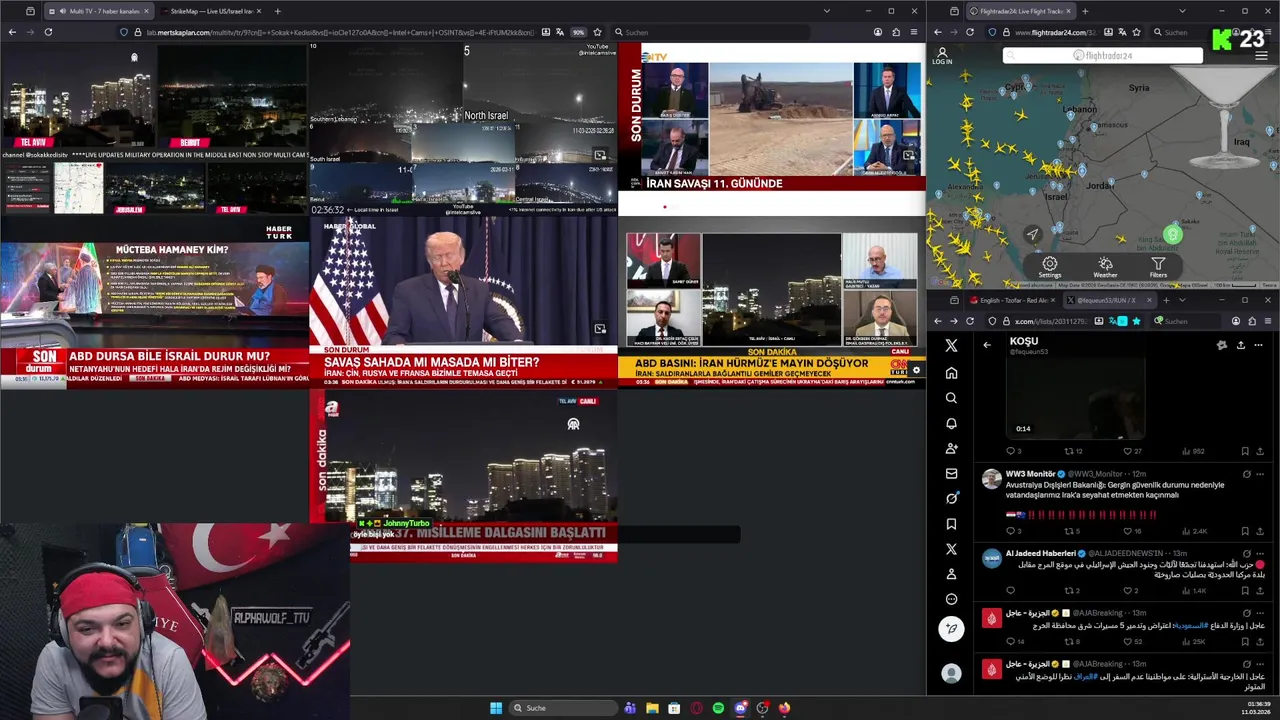Viewport: 1280px width, 720px height.
Task: Switch to the StrikeMap tab
Action: click(210, 11)
